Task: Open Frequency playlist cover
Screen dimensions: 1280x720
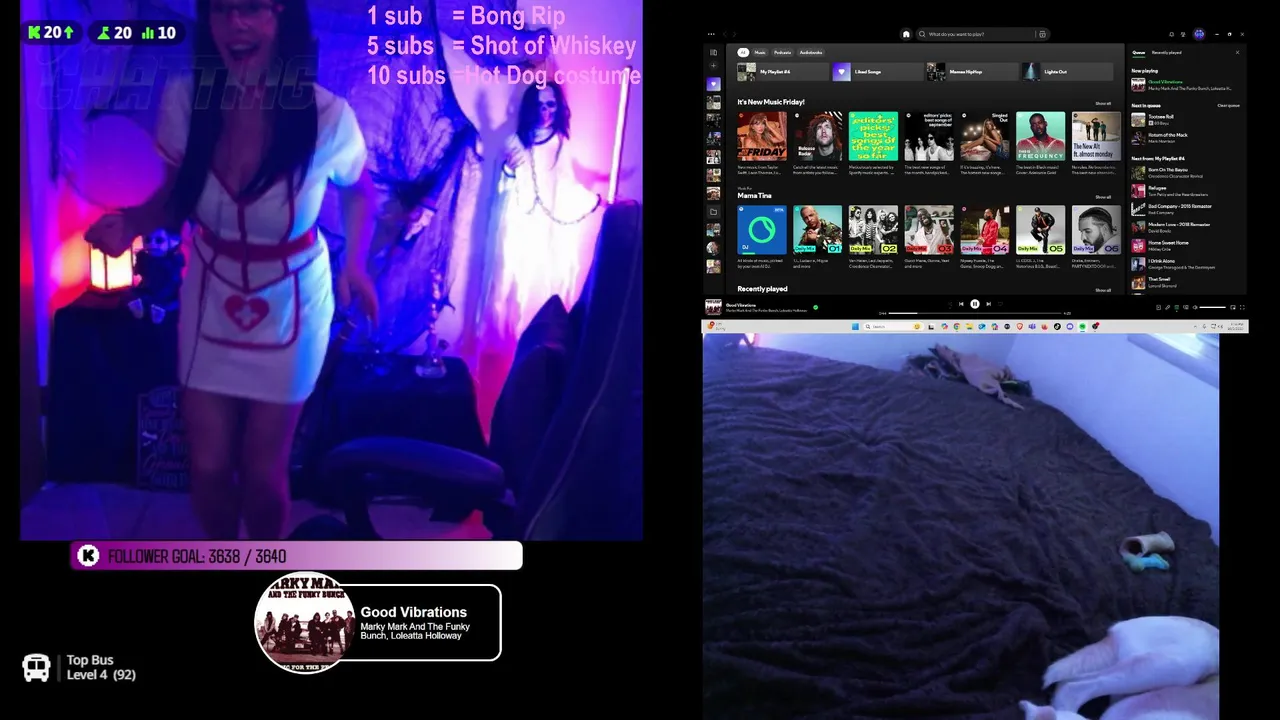Action: point(1040,136)
